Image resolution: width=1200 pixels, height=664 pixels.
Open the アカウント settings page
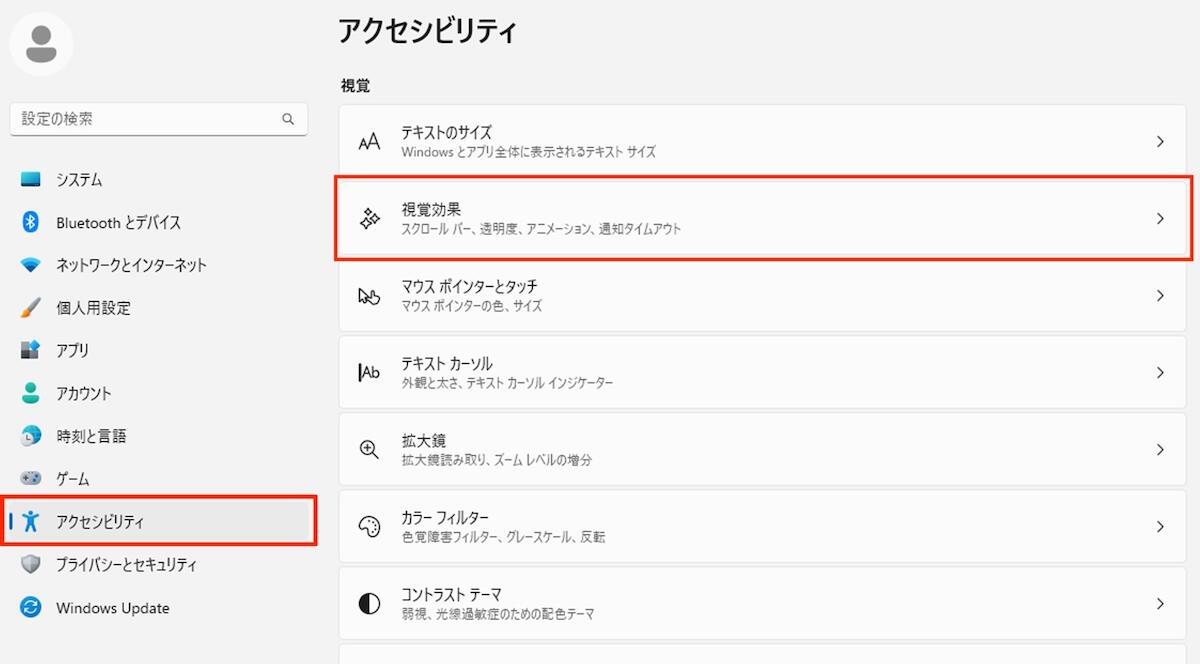[84, 393]
